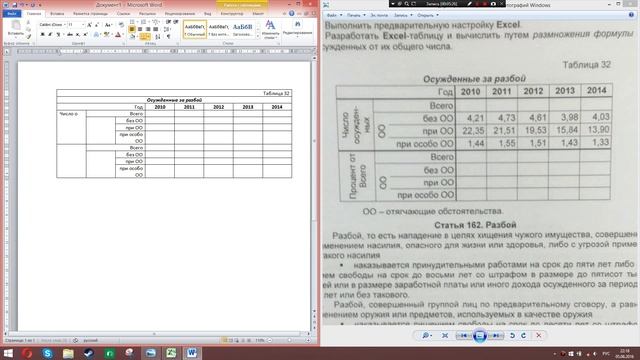The width and height of the screenshot is (640, 360).
Task: Open Открыть dropdown in Photo Viewer
Action: pos(428,15)
